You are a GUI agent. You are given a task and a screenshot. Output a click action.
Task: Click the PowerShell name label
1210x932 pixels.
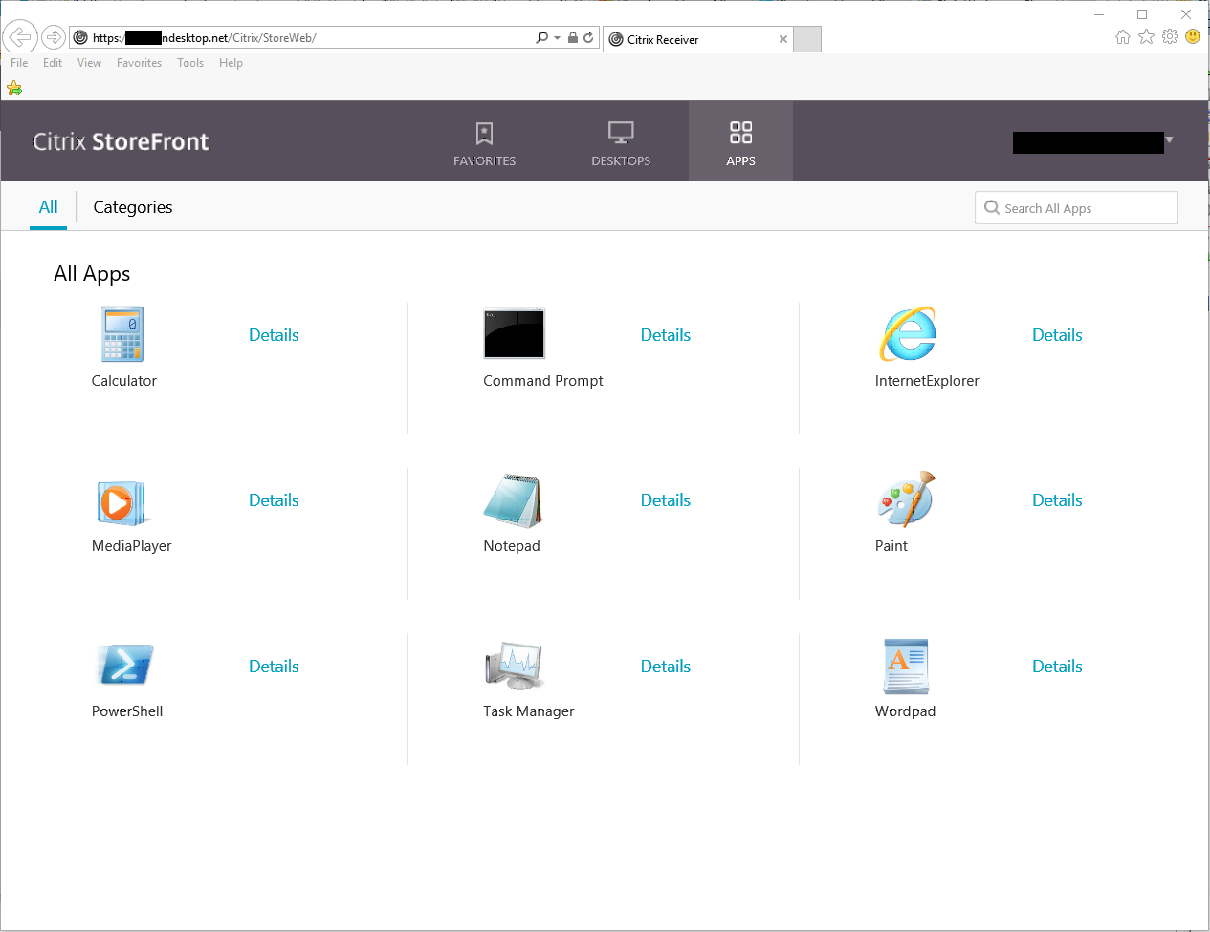[x=127, y=712]
